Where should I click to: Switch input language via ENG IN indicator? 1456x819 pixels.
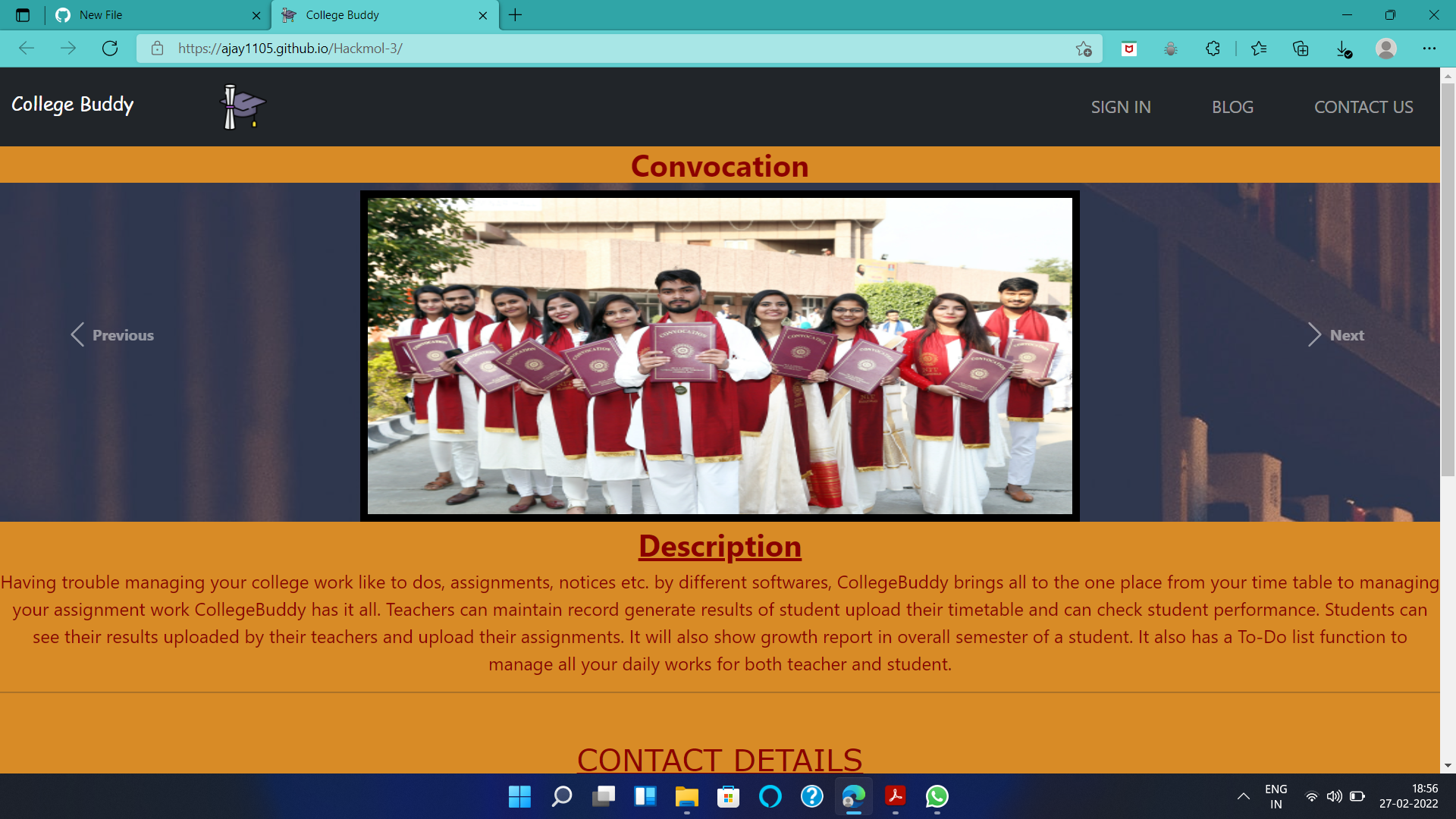click(1276, 796)
